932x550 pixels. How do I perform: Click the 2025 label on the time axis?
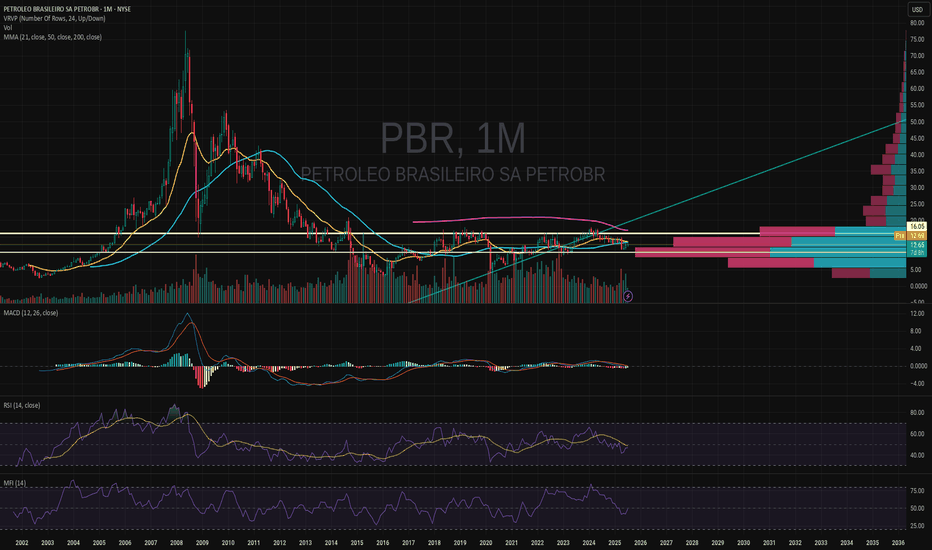615,543
